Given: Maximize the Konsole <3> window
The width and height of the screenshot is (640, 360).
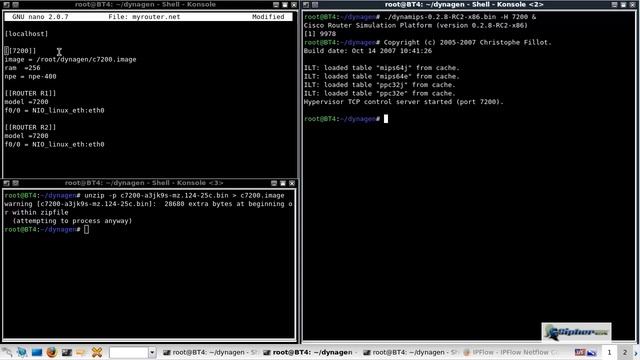Looking at the screenshot, I should click(283, 183).
